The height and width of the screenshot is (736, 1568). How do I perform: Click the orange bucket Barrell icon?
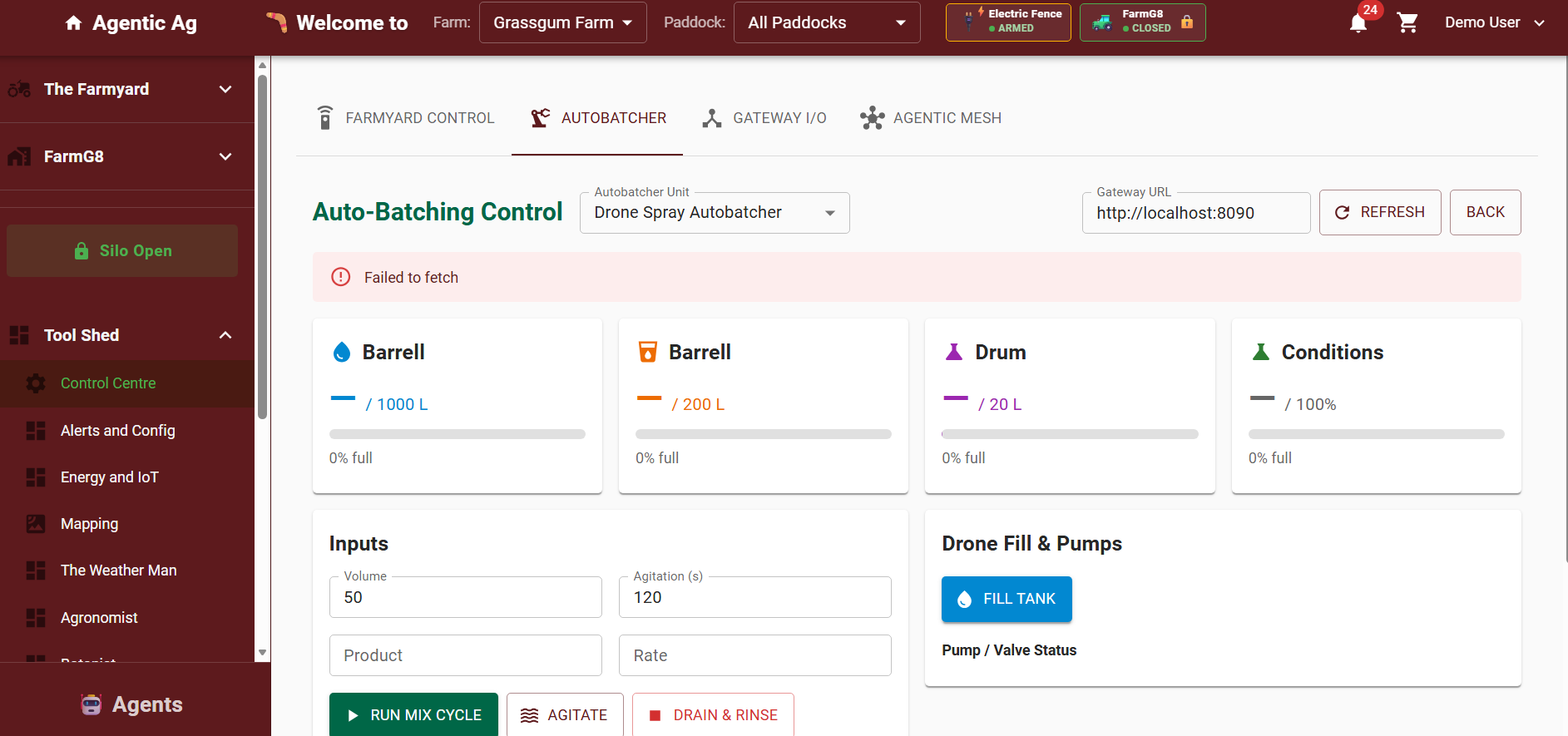pyautogui.click(x=648, y=352)
